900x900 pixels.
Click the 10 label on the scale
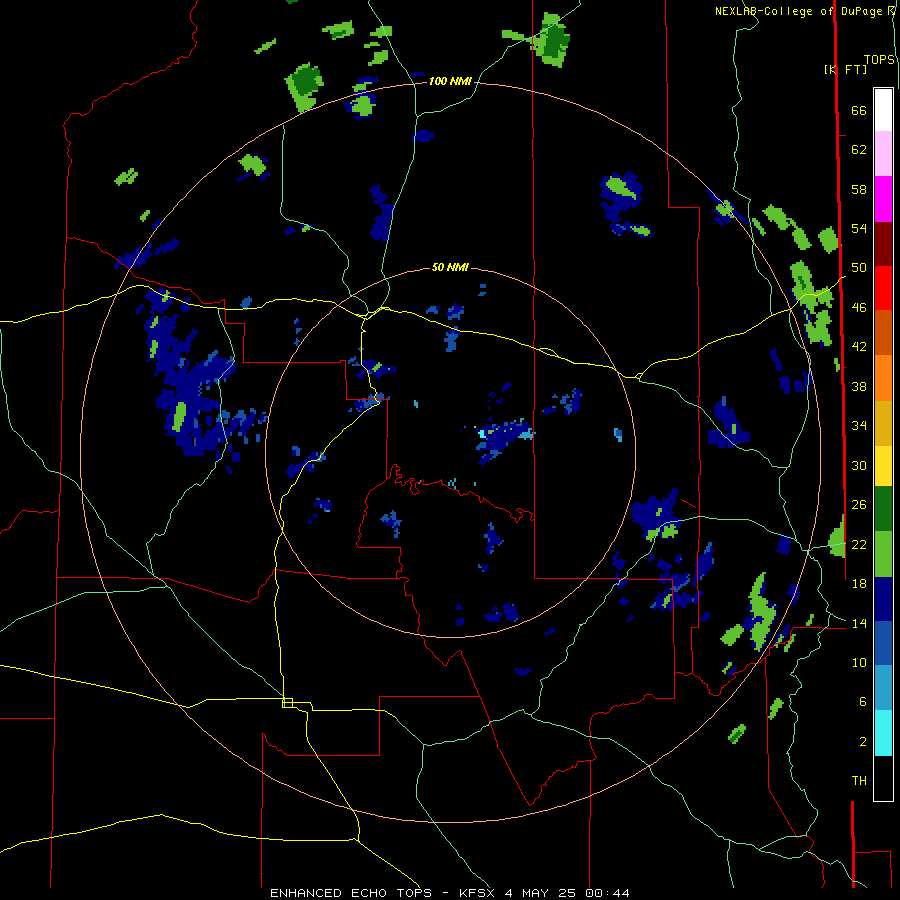(x=859, y=662)
